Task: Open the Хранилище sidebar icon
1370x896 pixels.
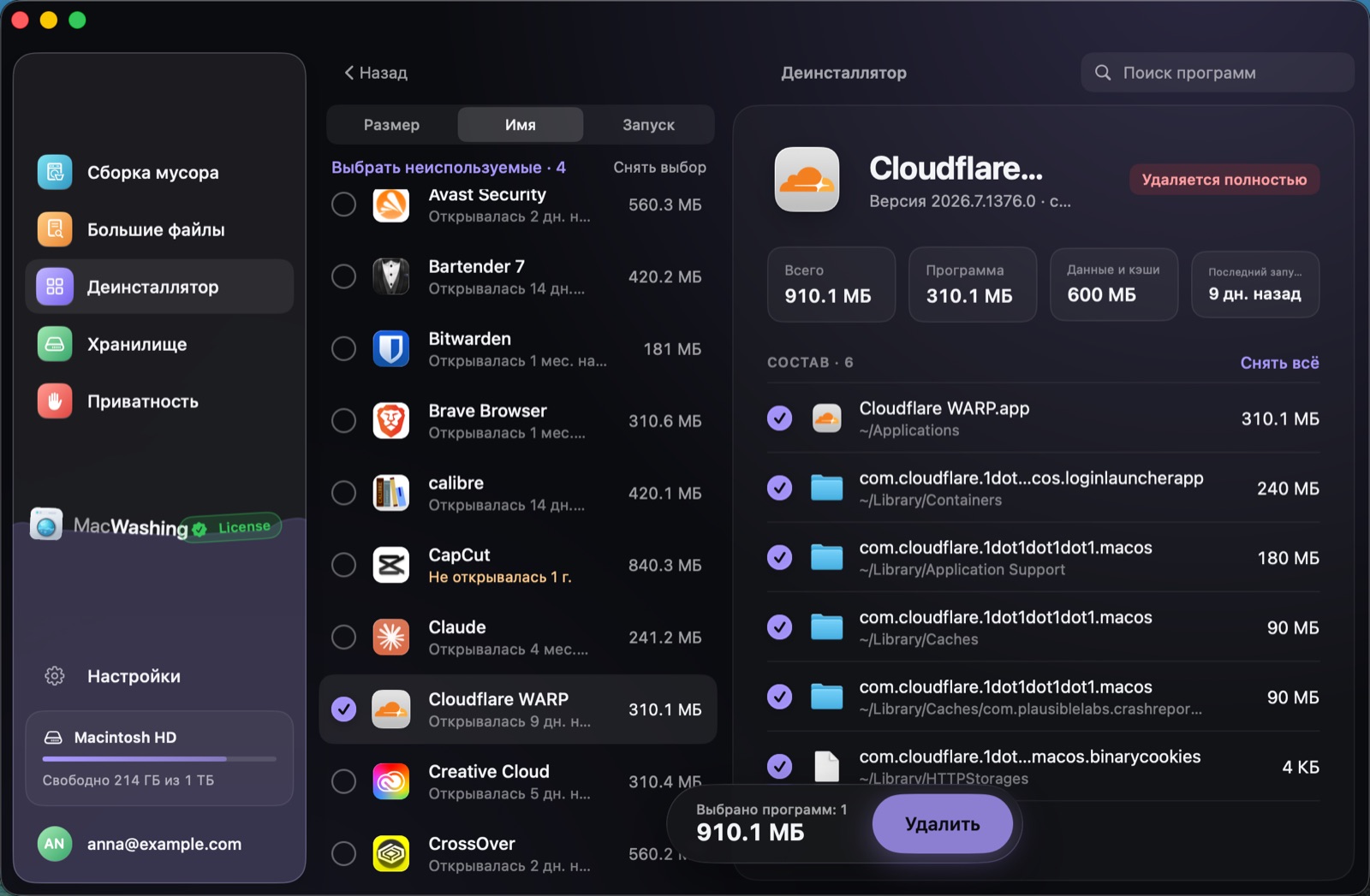Action: 55,344
